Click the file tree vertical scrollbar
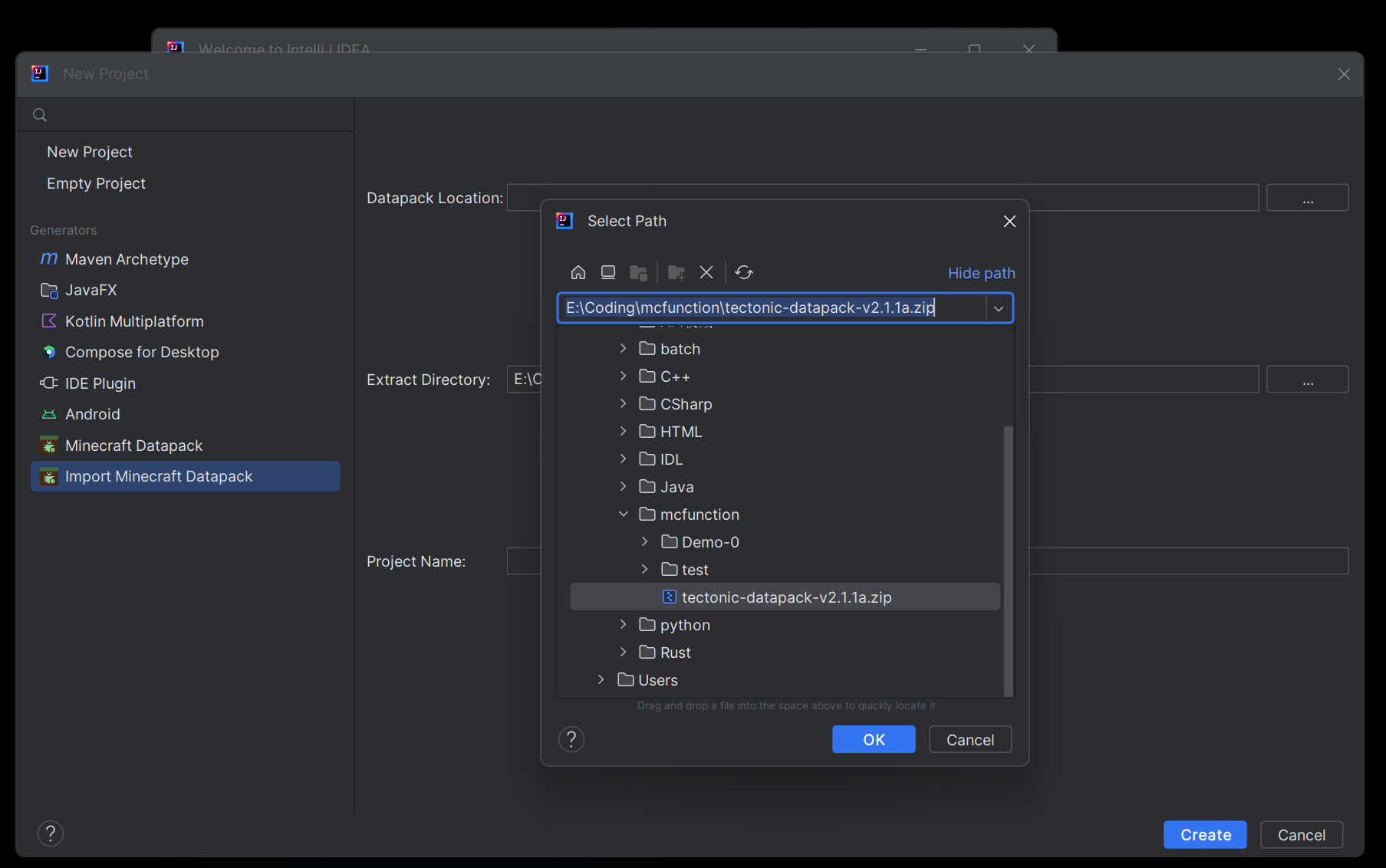This screenshot has width=1386, height=868. pyautogui.click(x=1008, y=560)
